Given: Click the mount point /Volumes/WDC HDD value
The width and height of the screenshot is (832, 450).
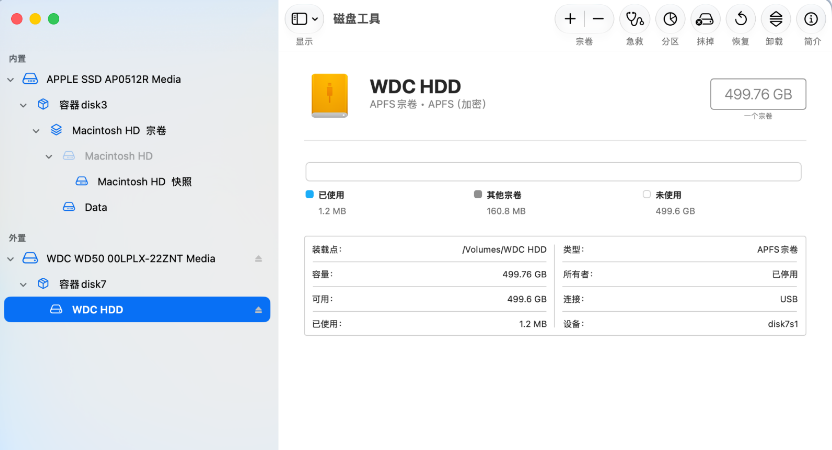Looking at the screenshot, I should (x=504, y=249).
